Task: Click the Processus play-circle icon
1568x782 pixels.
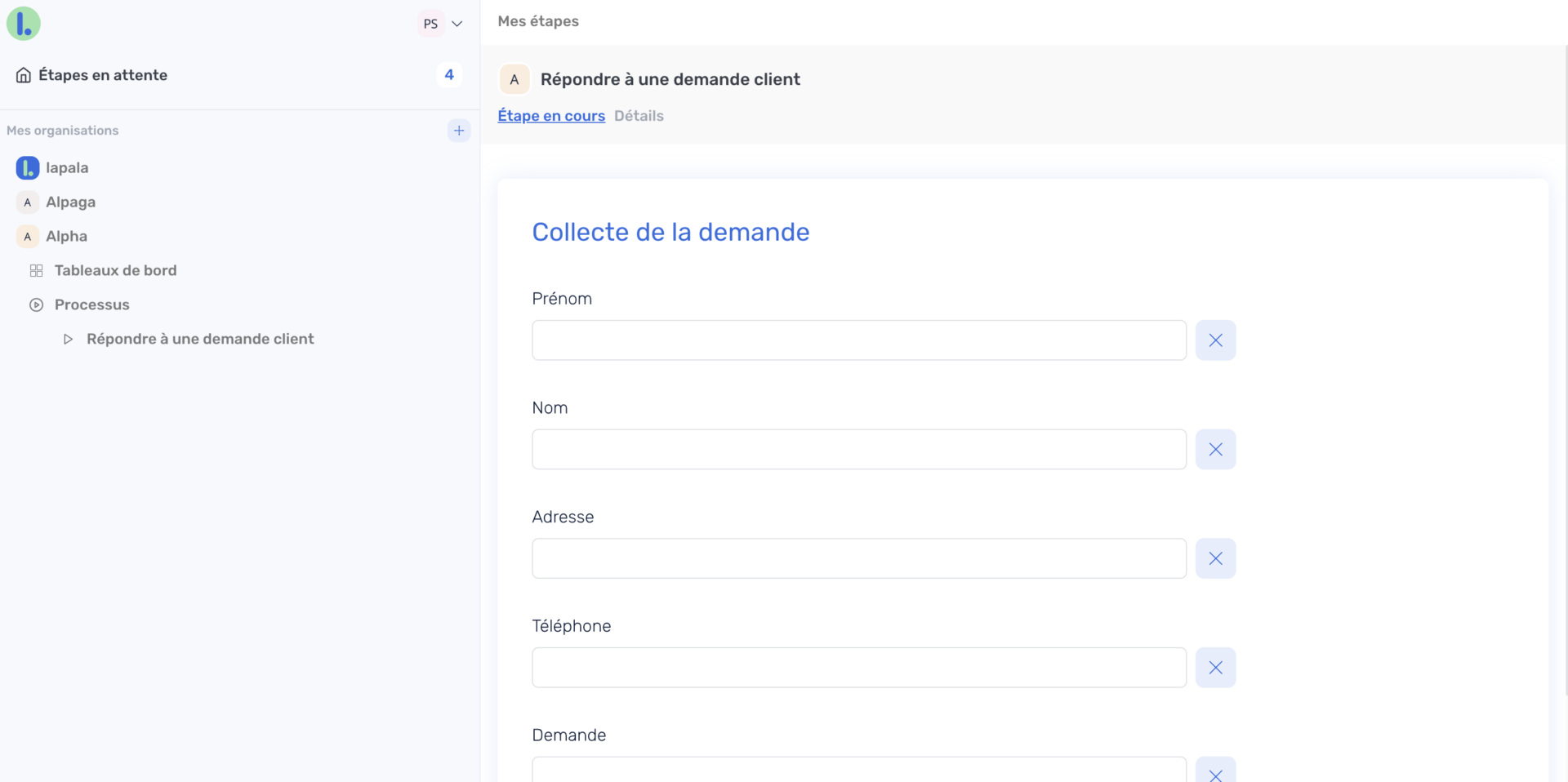Action: 37,305
